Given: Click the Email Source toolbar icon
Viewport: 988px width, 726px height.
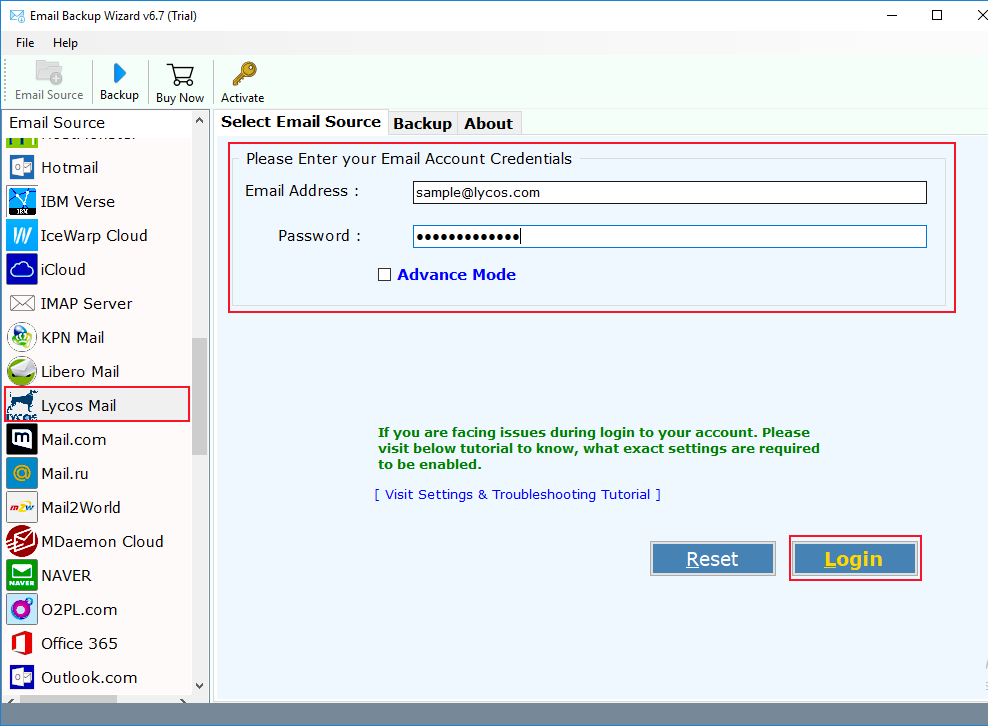Looking at the screenshot, I should [49, 73].
